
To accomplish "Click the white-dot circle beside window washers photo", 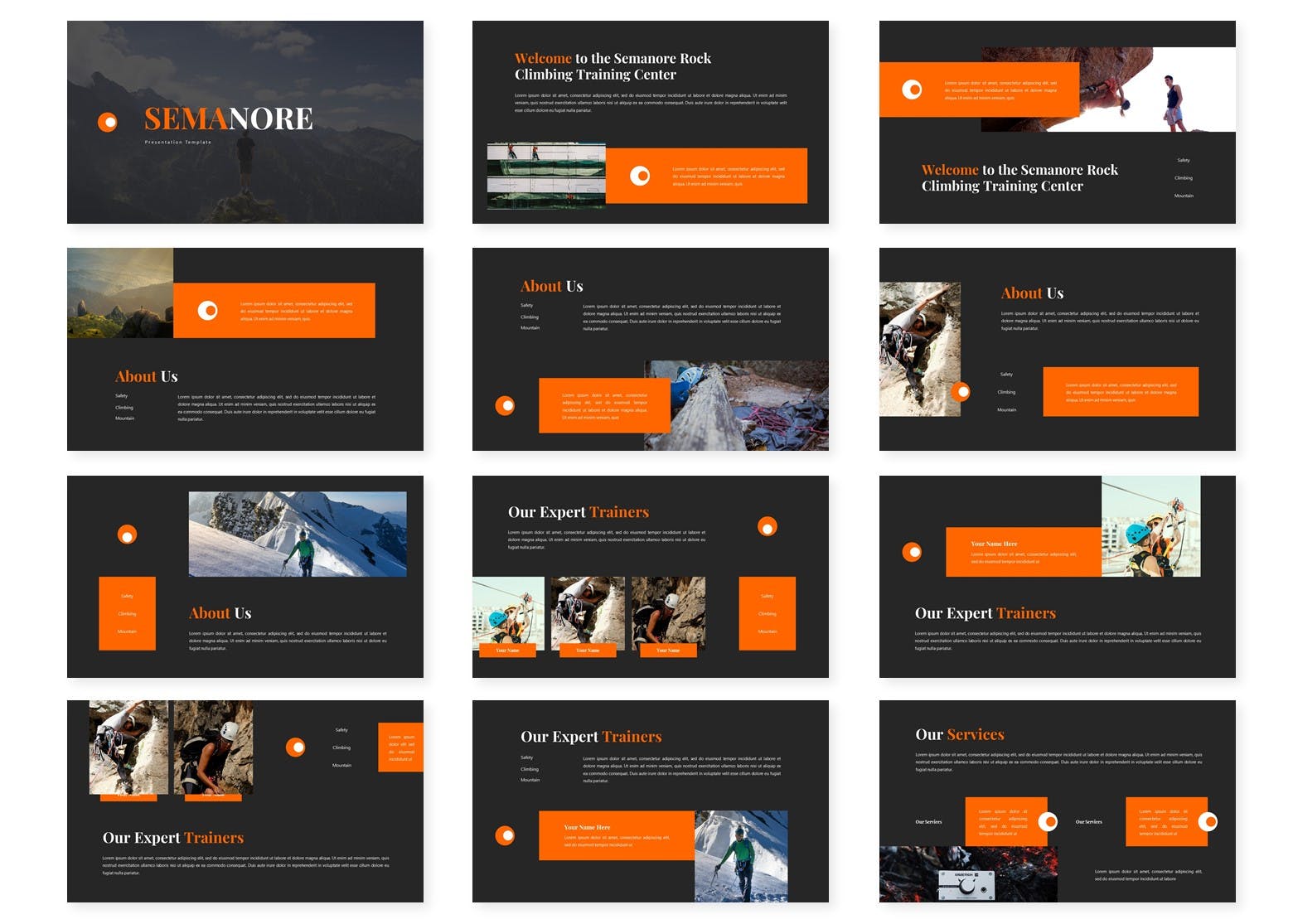I will [x=640, y=176].
